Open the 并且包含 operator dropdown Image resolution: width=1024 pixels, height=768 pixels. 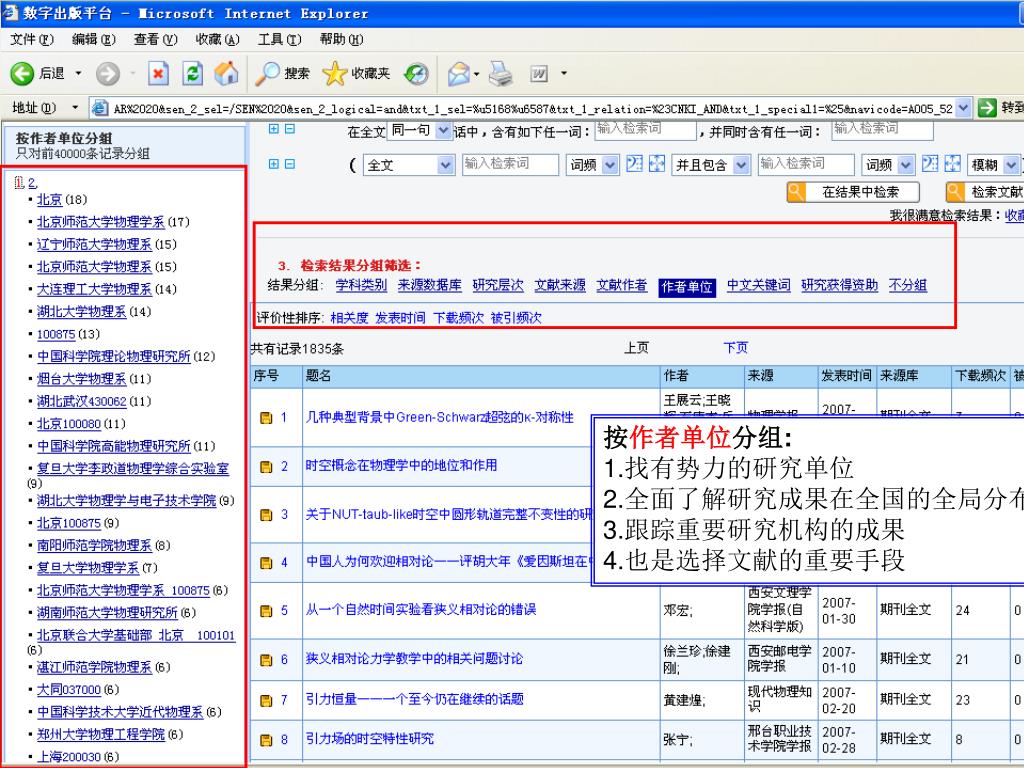coord(711,165)
